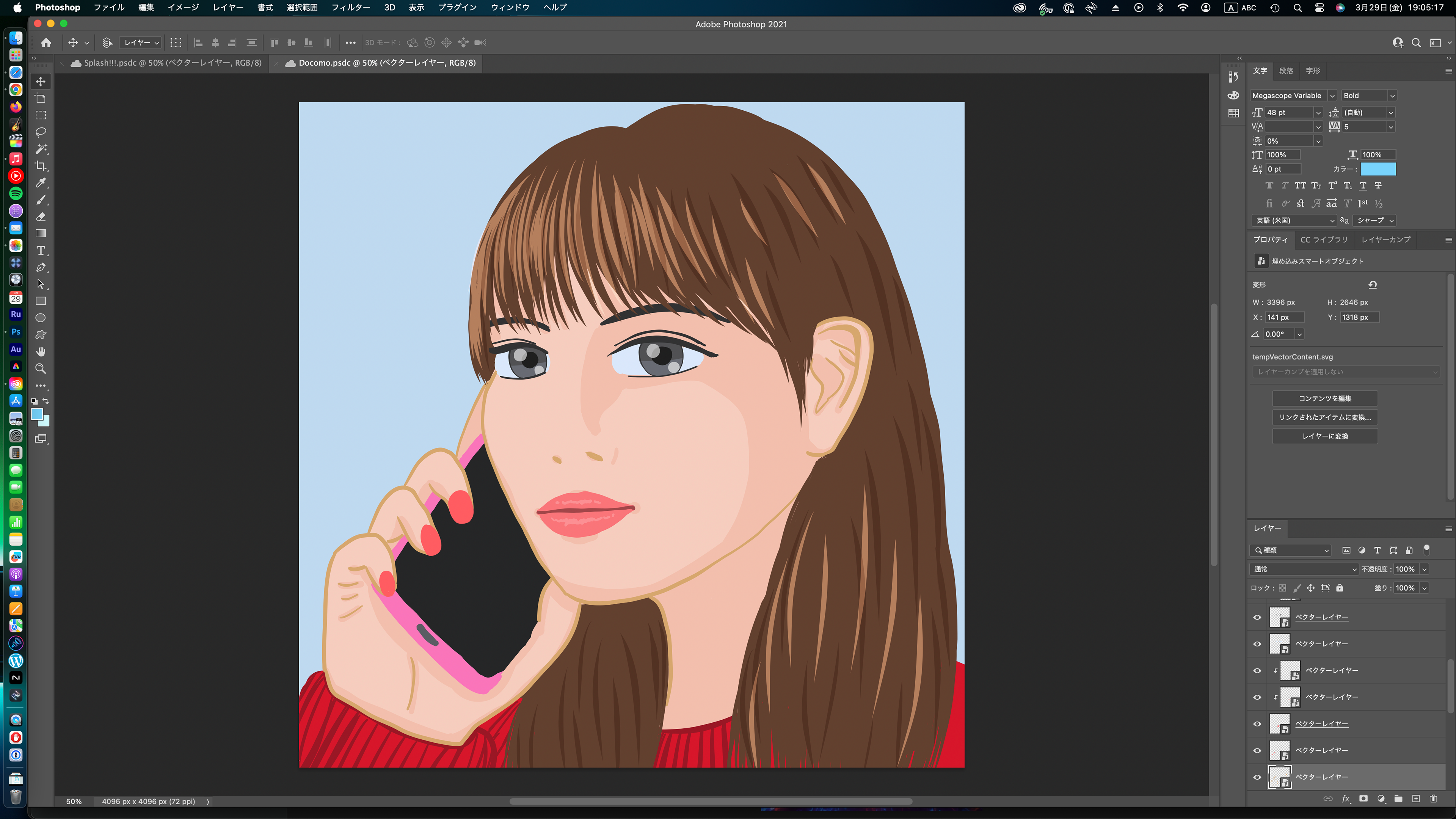Switch to the CC ライブラリ tab

point(1324,240)
